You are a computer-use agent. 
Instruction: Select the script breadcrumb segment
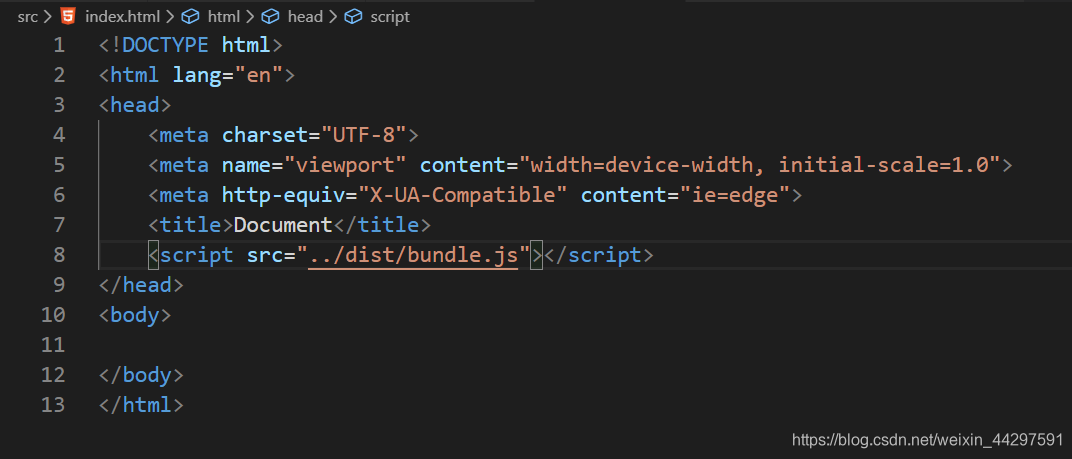point(390,16)
